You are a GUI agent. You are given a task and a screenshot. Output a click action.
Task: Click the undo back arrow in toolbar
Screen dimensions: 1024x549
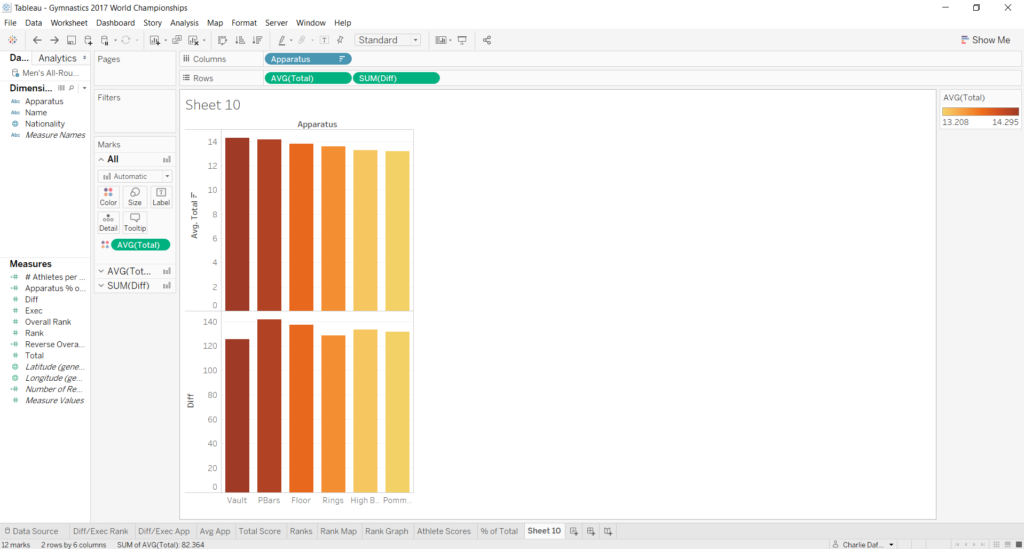tap(37, 40)
